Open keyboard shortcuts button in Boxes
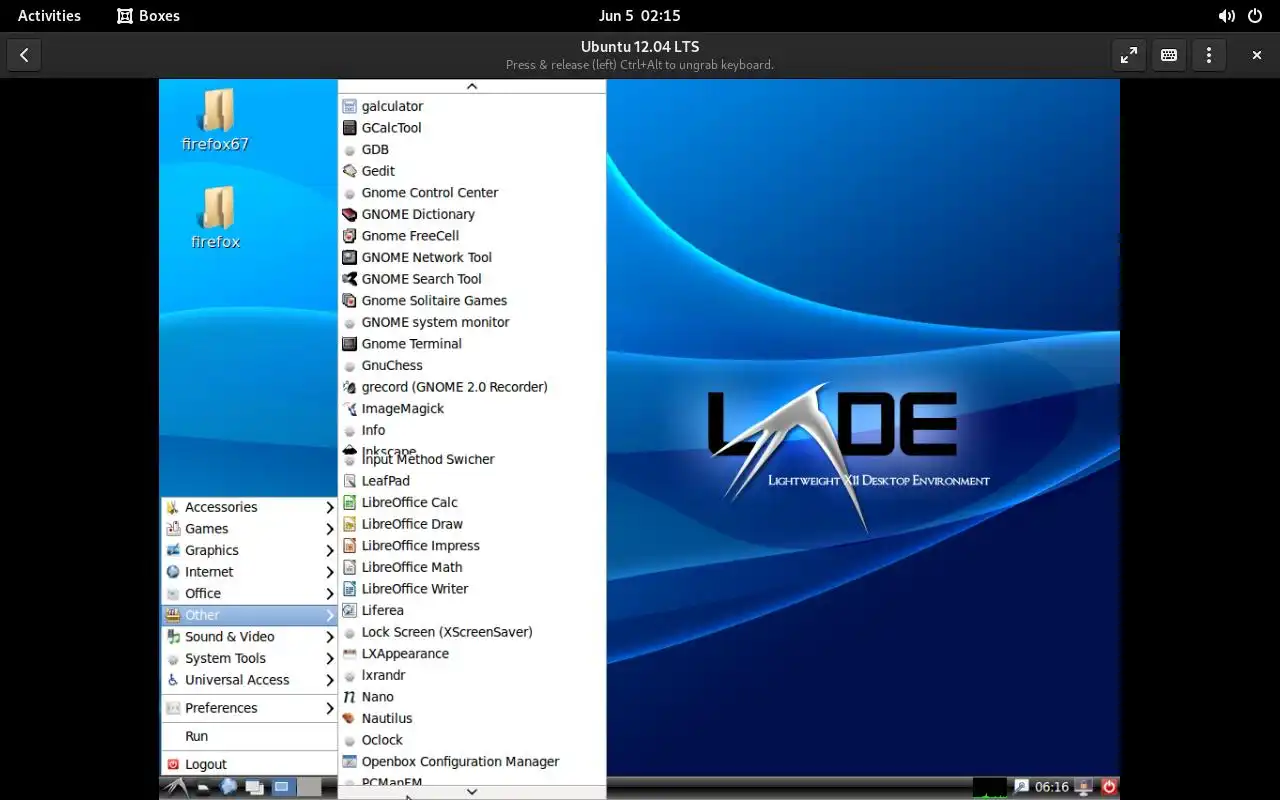Screen dimensions: 1280x800 pos(1169,55)
